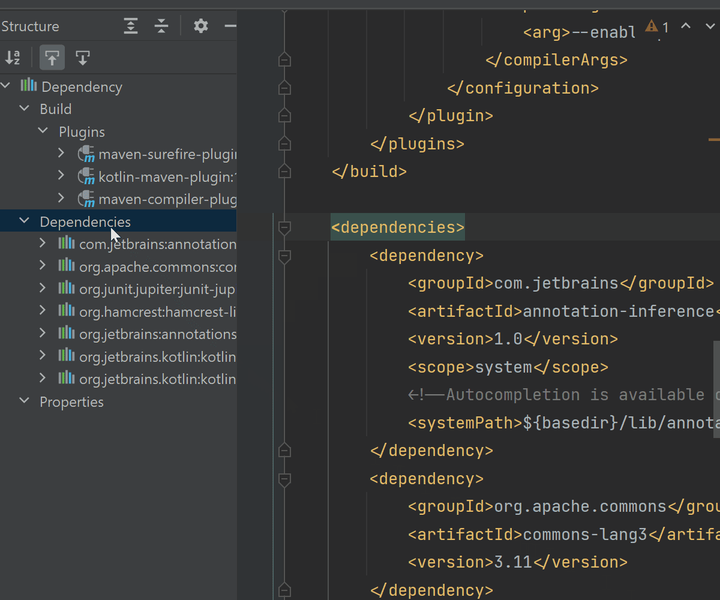720x600 pixels.
Task: Fold the dependencies tag in editor gutter
Action: click(x=285, y=228)
